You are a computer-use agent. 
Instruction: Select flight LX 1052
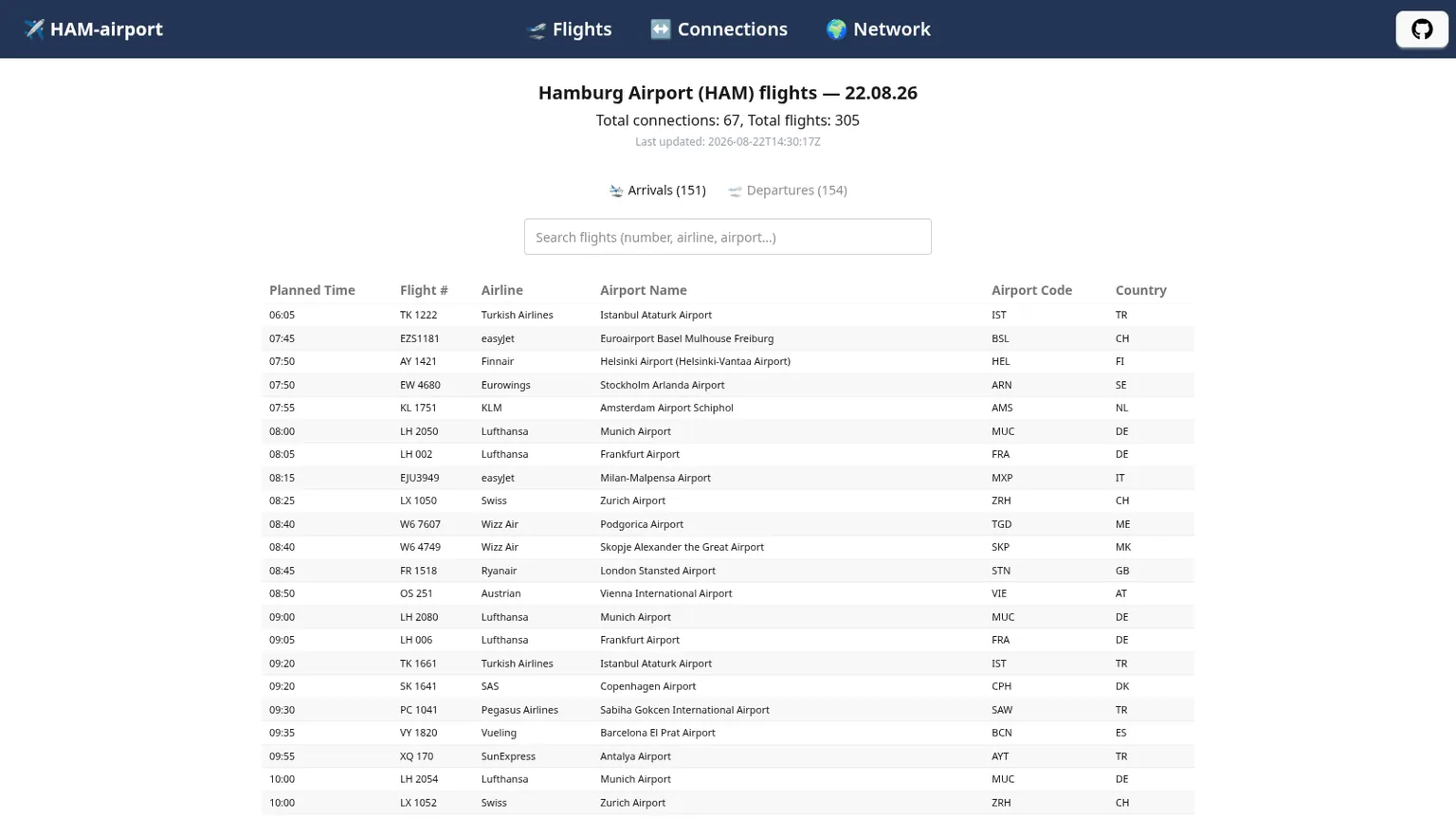coord(418,803)
